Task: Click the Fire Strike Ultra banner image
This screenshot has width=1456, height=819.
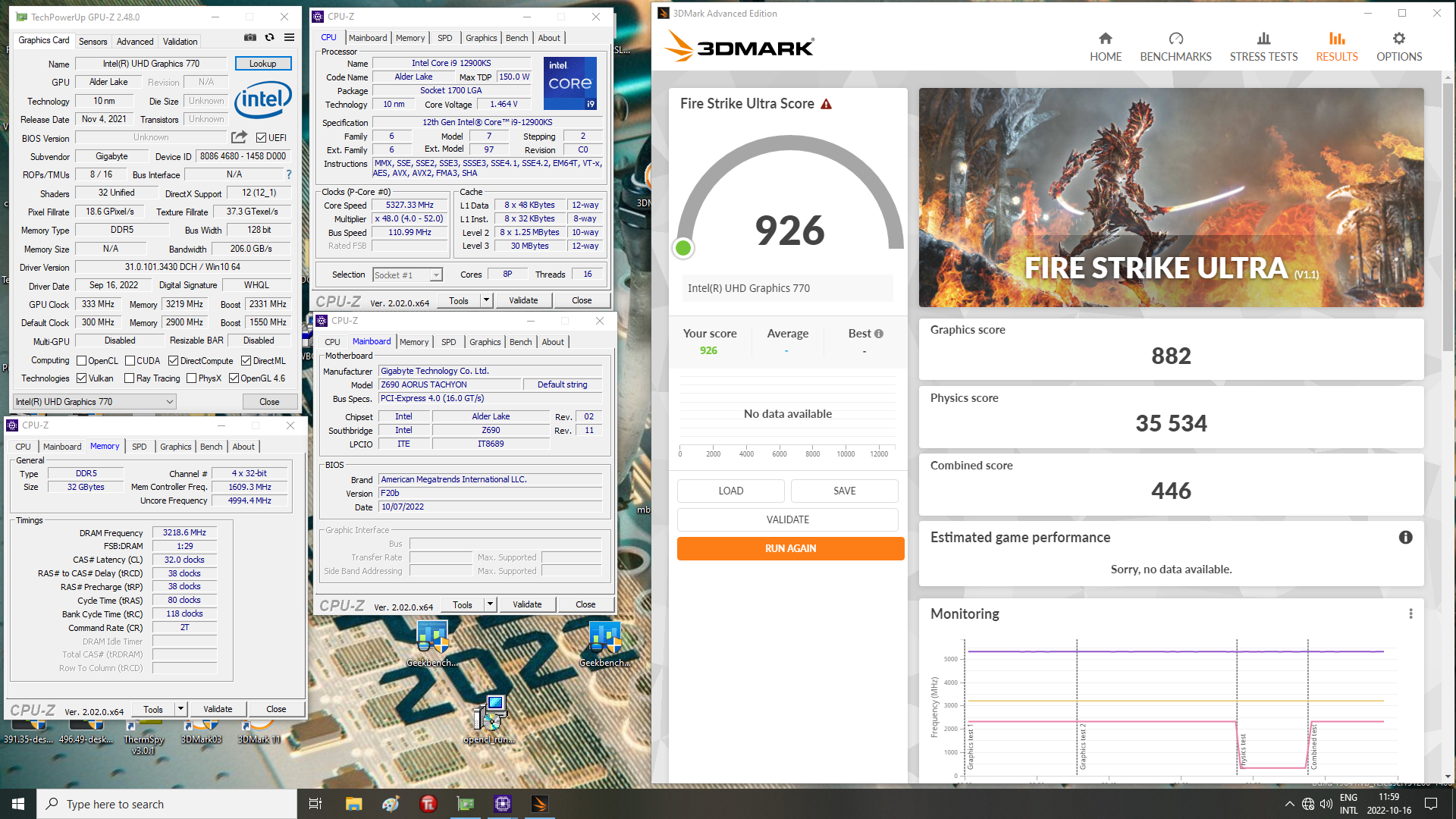Action: pos(1171,197)
